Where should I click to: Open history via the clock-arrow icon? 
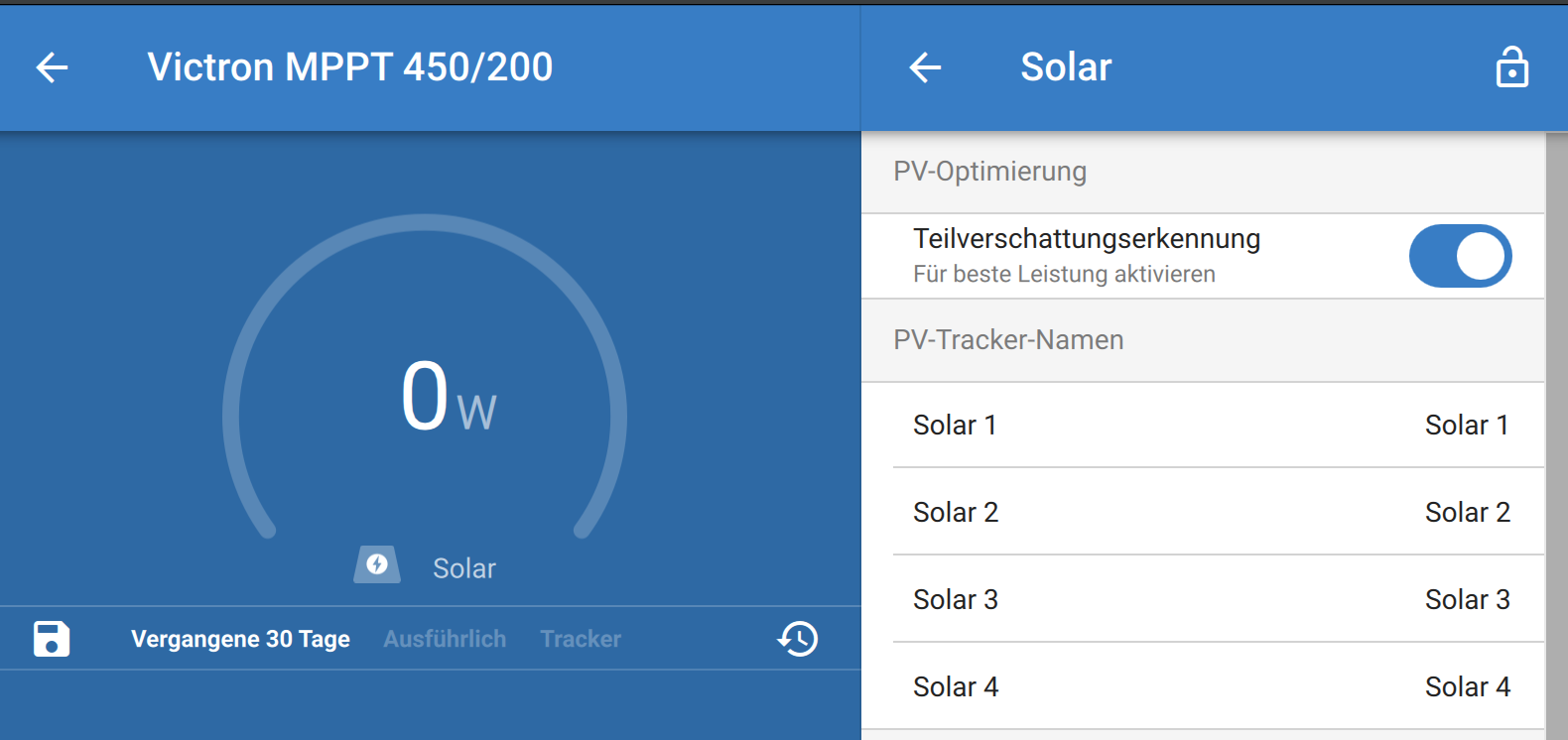pos(798,639)
